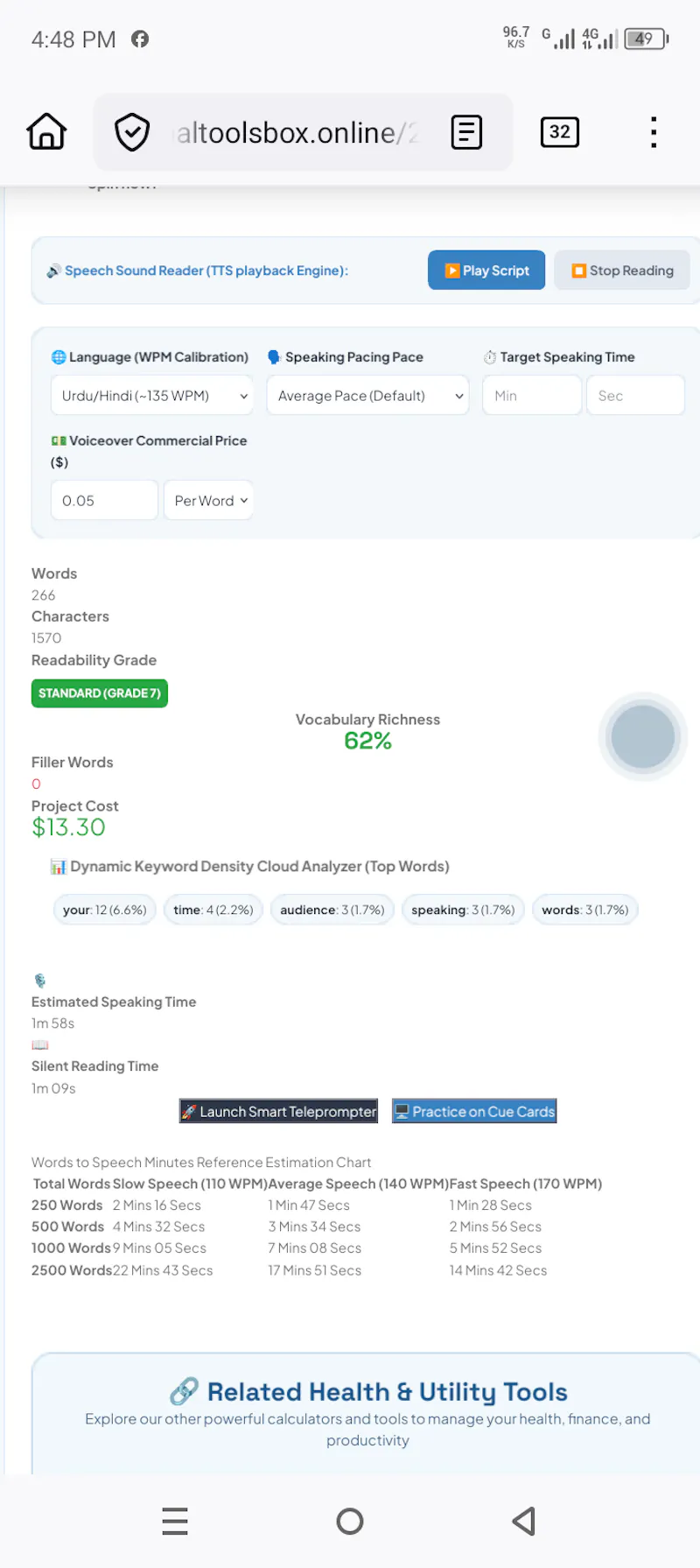
Task: Tap the bar chart icon by Keyword Density
Action: point(59,867)
